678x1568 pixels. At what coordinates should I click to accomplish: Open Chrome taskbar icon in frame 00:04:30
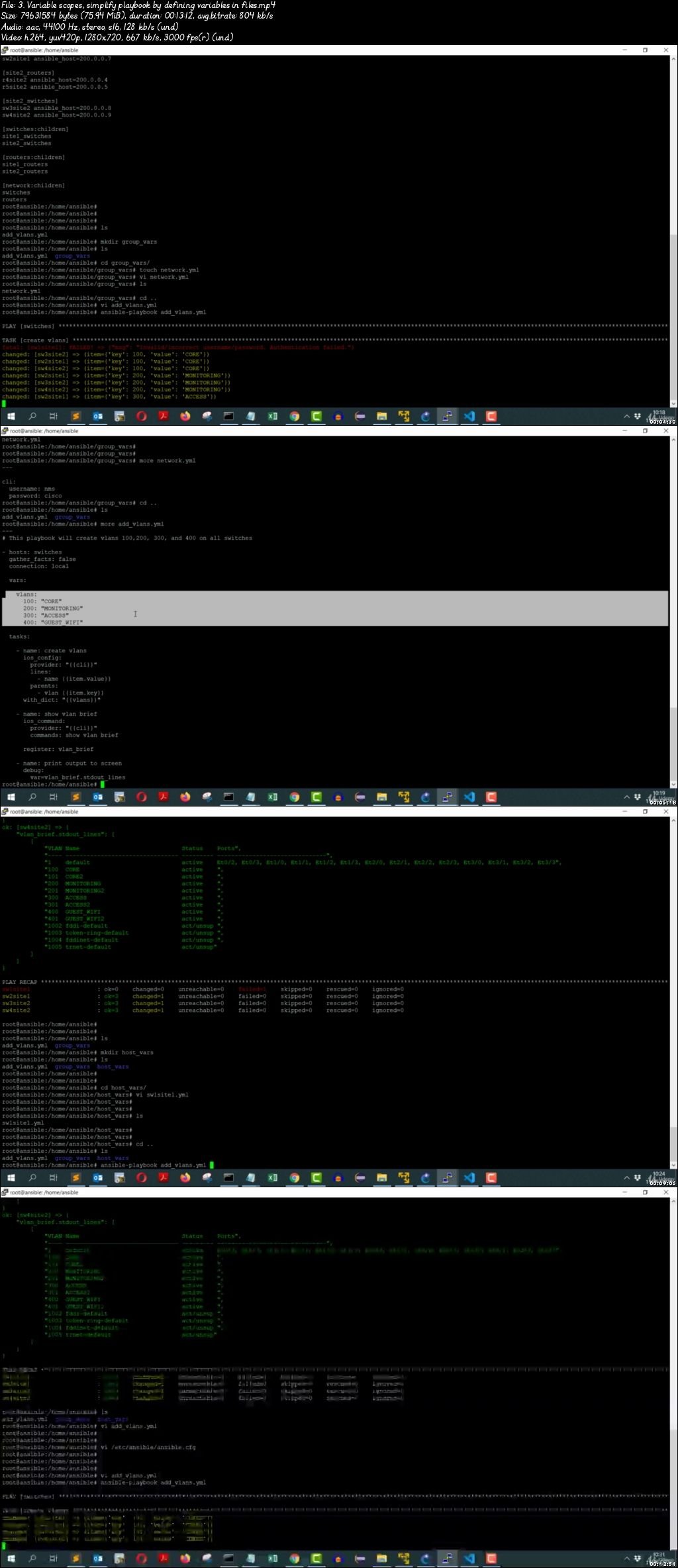point(294,416)
